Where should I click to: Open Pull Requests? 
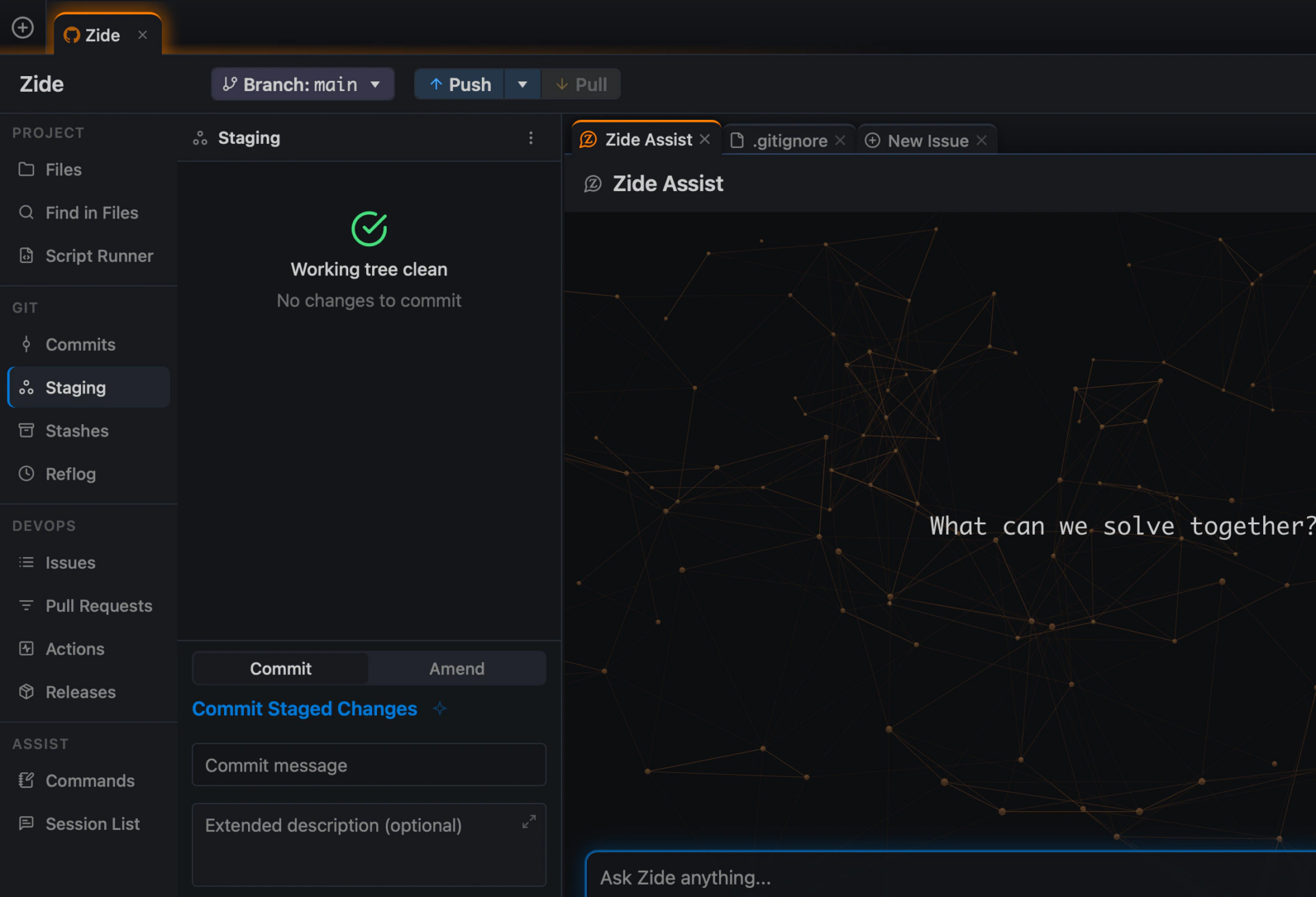(88, 605)
